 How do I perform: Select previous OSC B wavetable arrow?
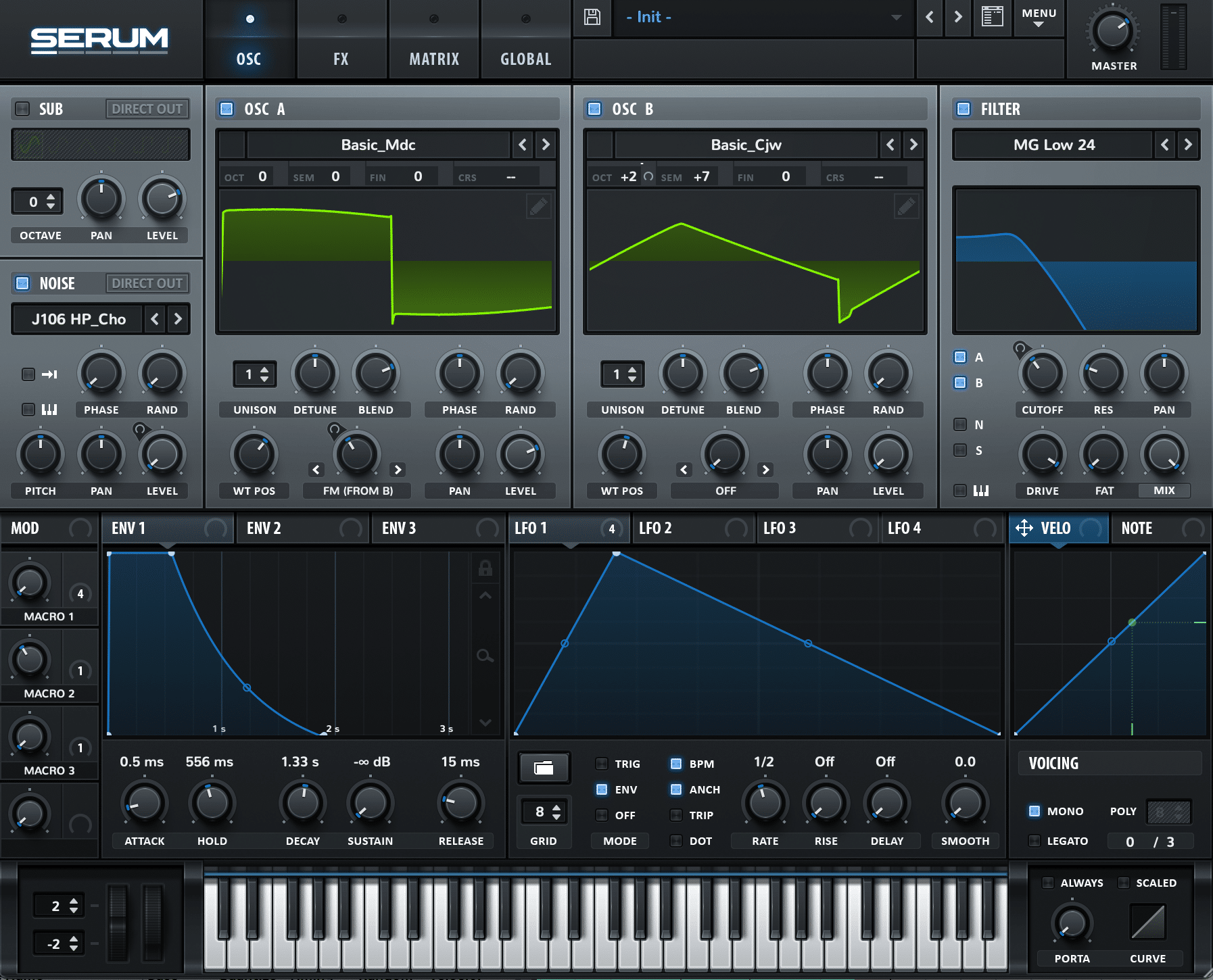[890, 144]
